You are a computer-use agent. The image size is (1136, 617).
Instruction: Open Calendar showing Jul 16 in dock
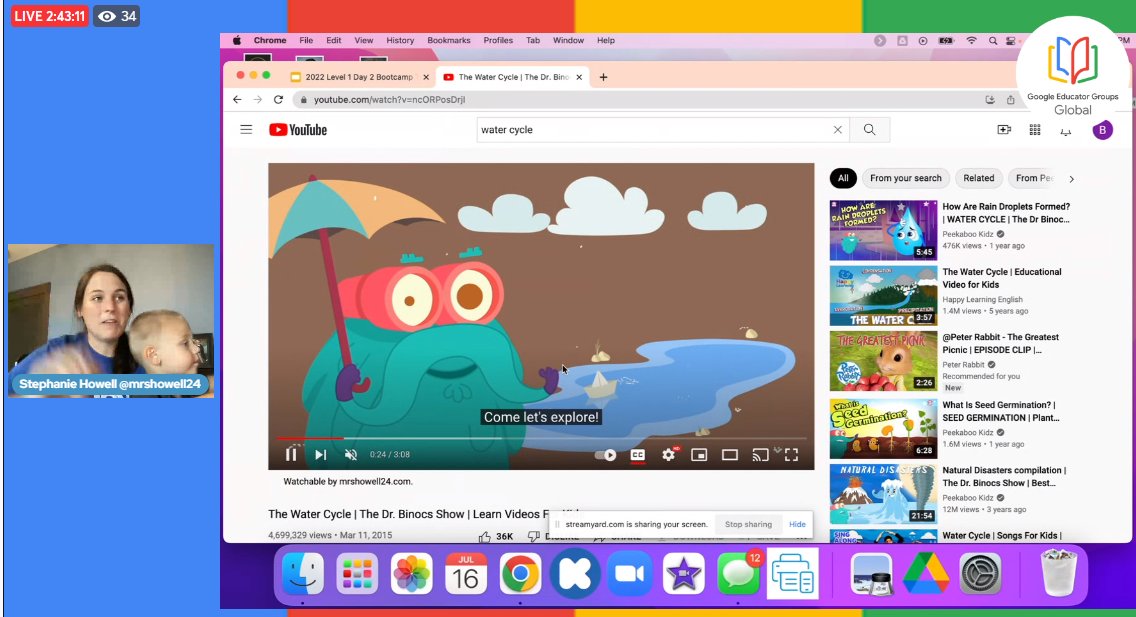pos(466,574)
